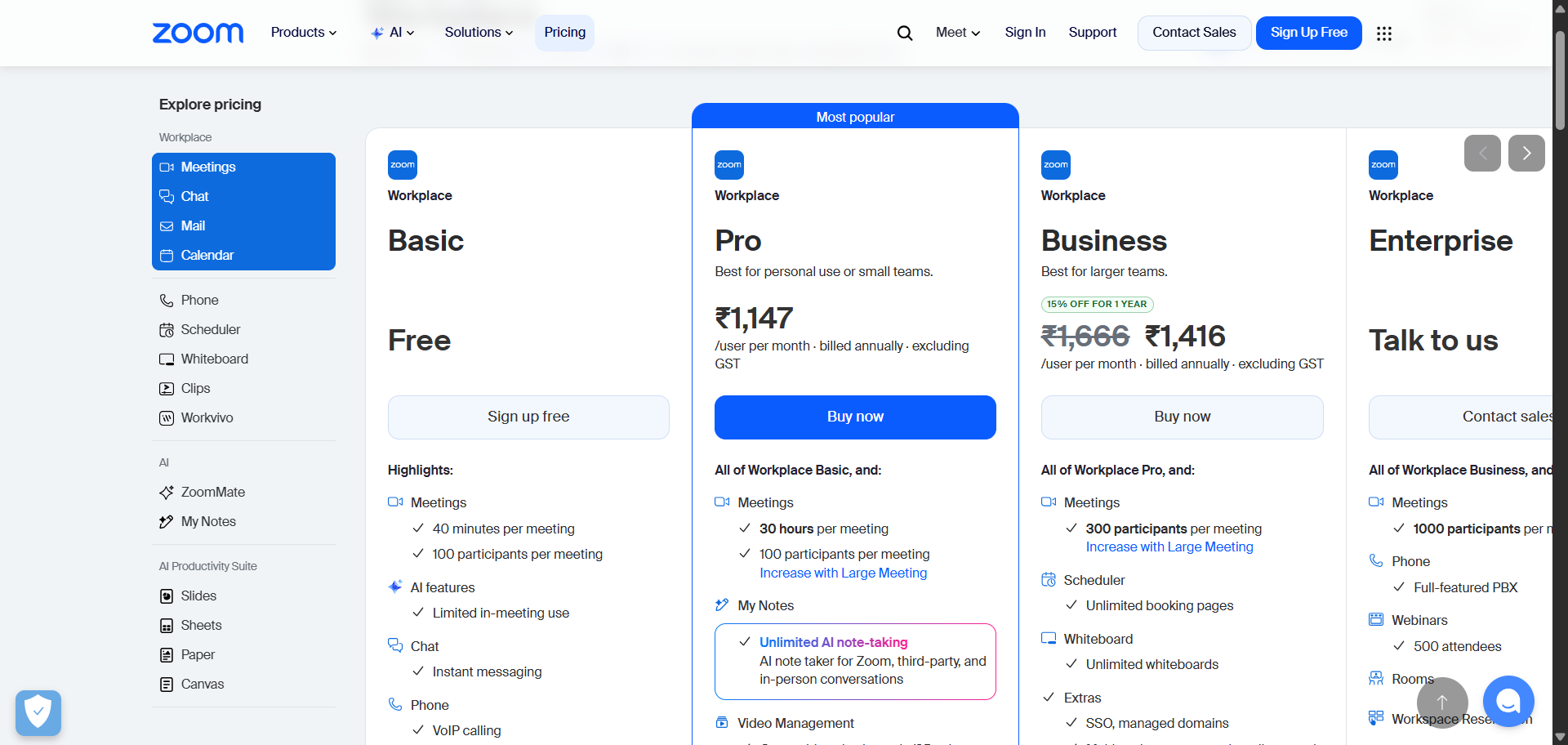Select Mail in the sidebar
The width and height of the screenshot is (1568, 745).
(243, 226)
